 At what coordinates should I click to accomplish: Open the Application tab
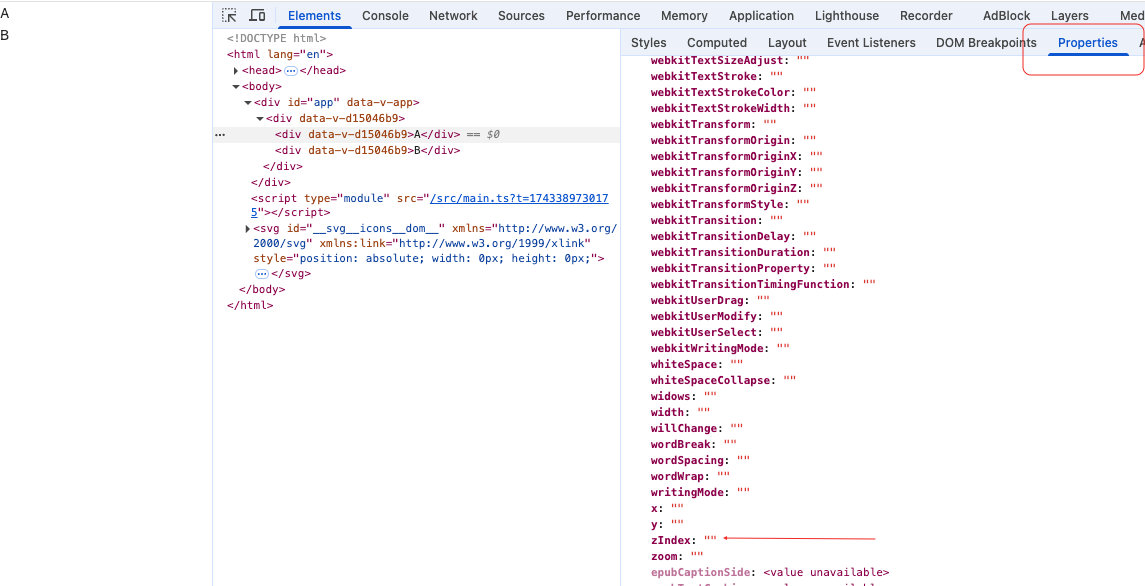761,15
